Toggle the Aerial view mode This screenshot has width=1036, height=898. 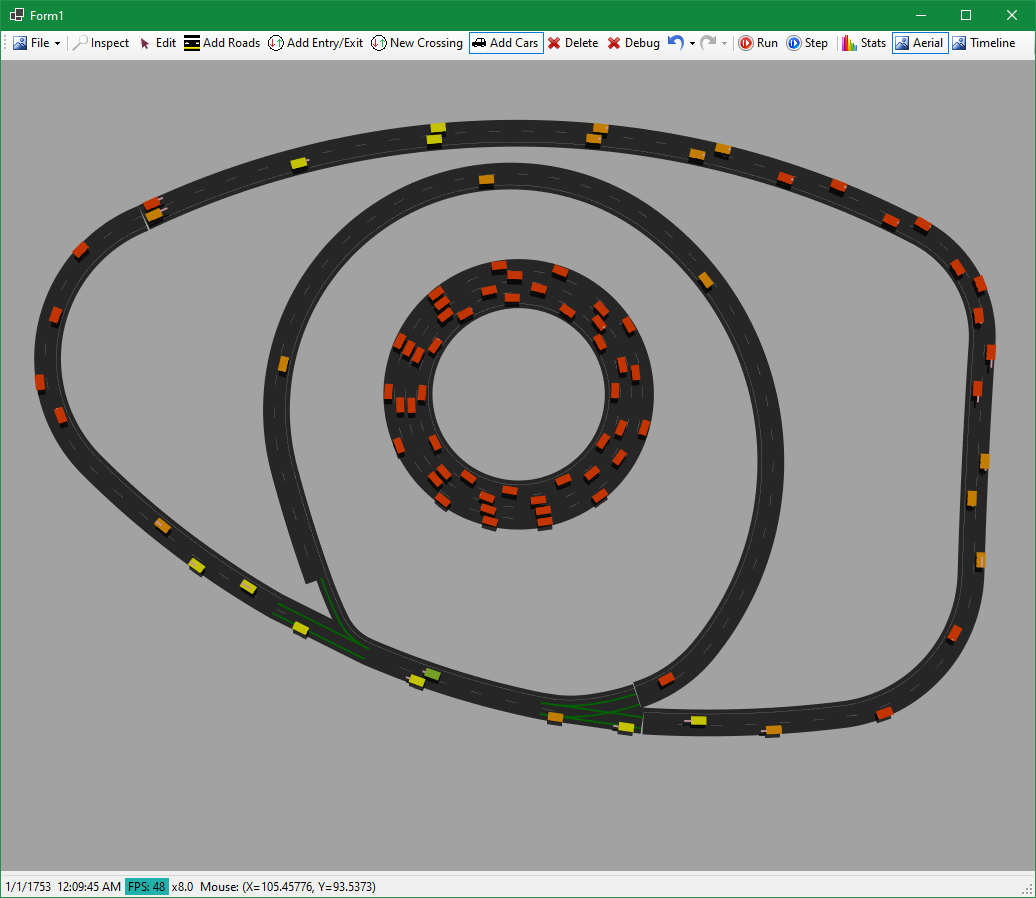(x=919, y=43)
